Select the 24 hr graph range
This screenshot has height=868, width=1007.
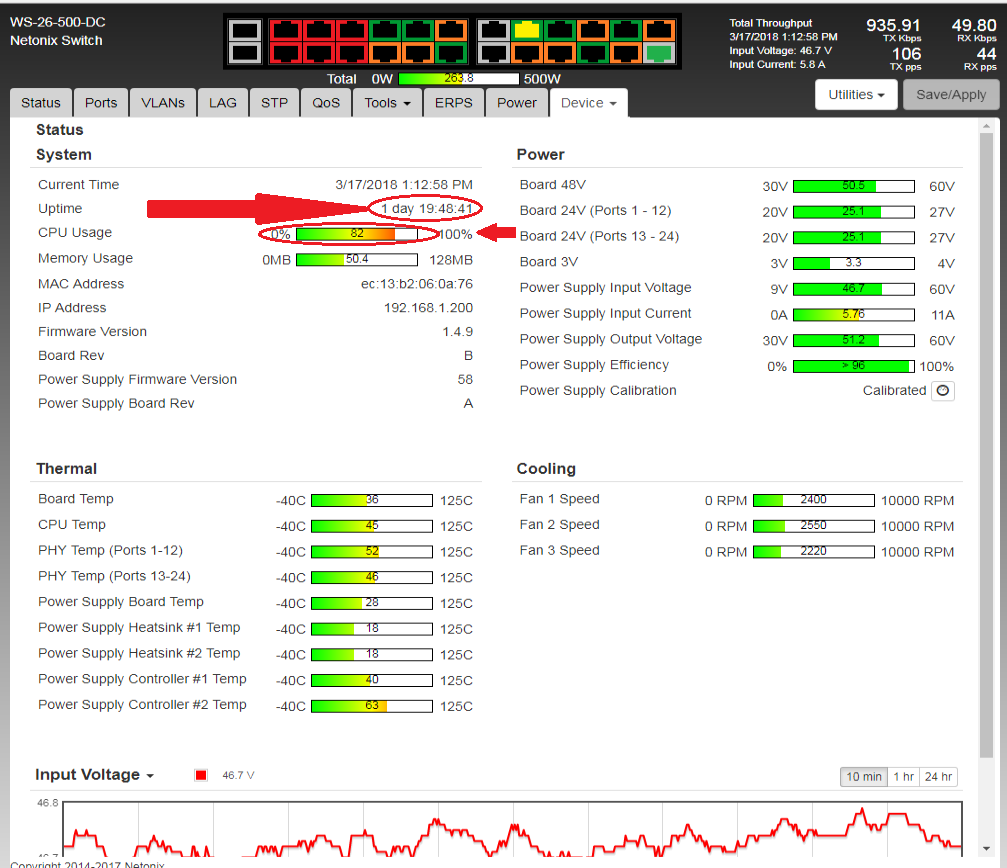tap(938, 777)
